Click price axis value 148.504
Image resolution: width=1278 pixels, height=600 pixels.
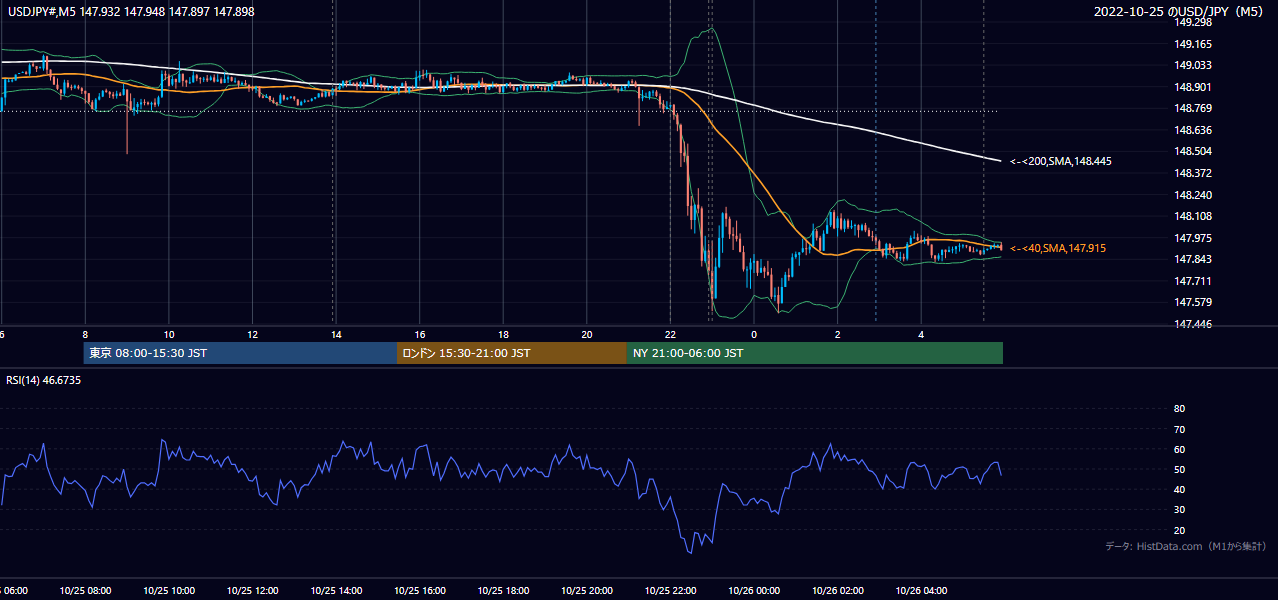coord(1192,151)
